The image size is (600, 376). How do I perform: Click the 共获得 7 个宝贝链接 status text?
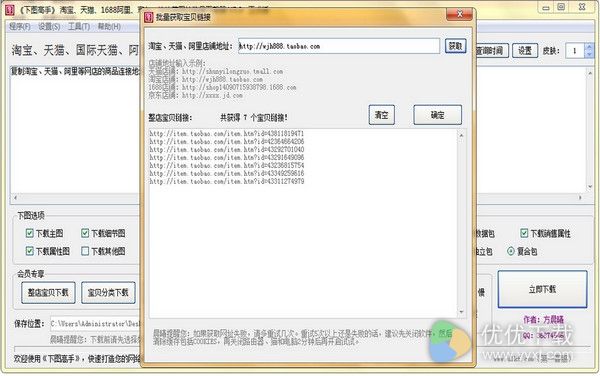click(x=254, y=118)
